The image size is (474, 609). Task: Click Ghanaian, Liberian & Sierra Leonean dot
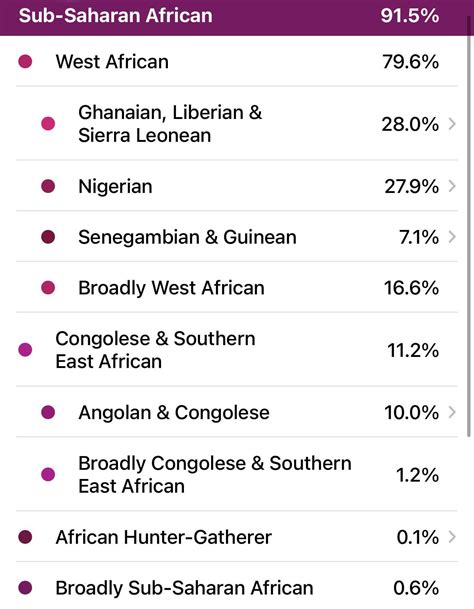click(x=48, y=124)
